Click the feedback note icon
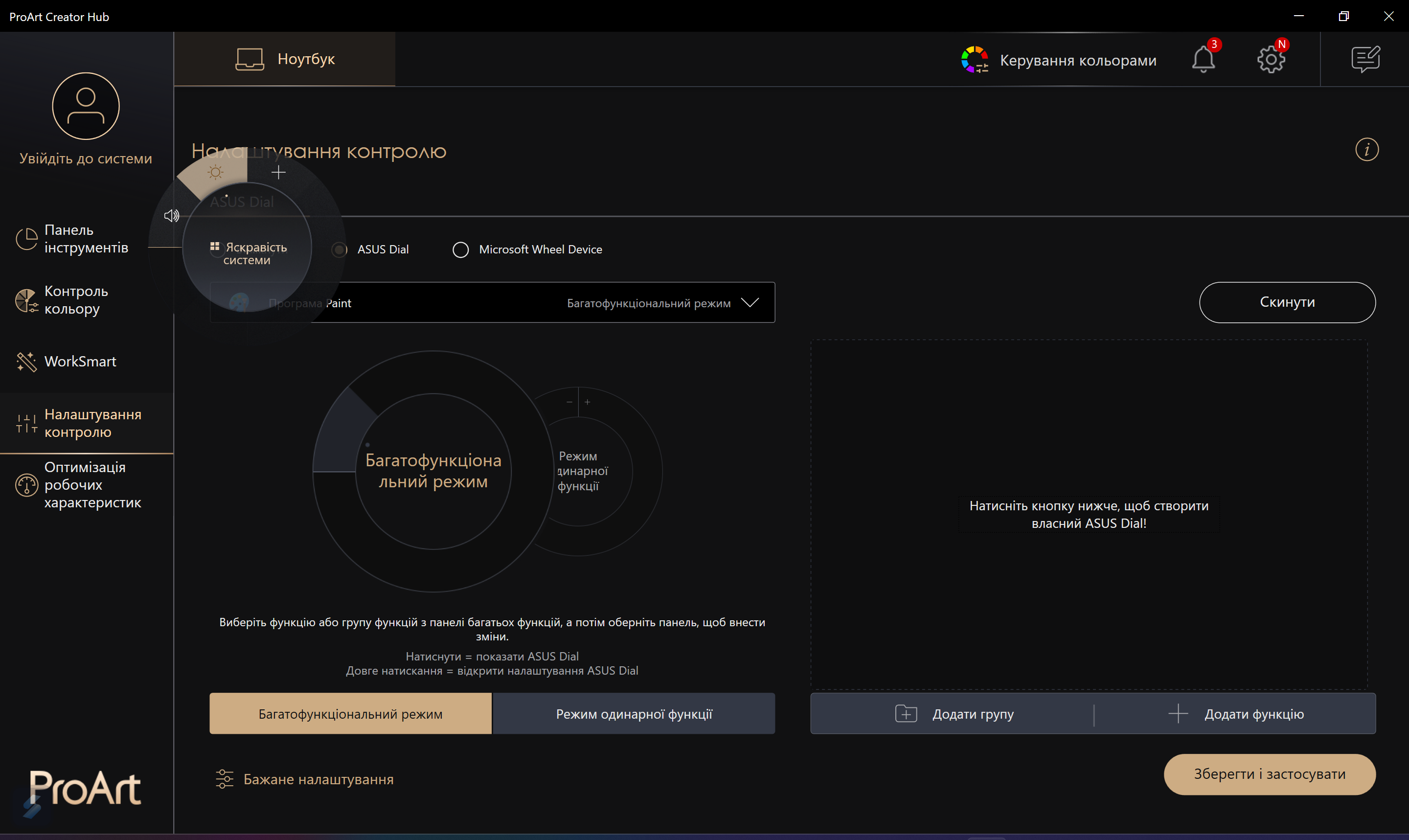1409x840 pixels. click(1365, 59)
